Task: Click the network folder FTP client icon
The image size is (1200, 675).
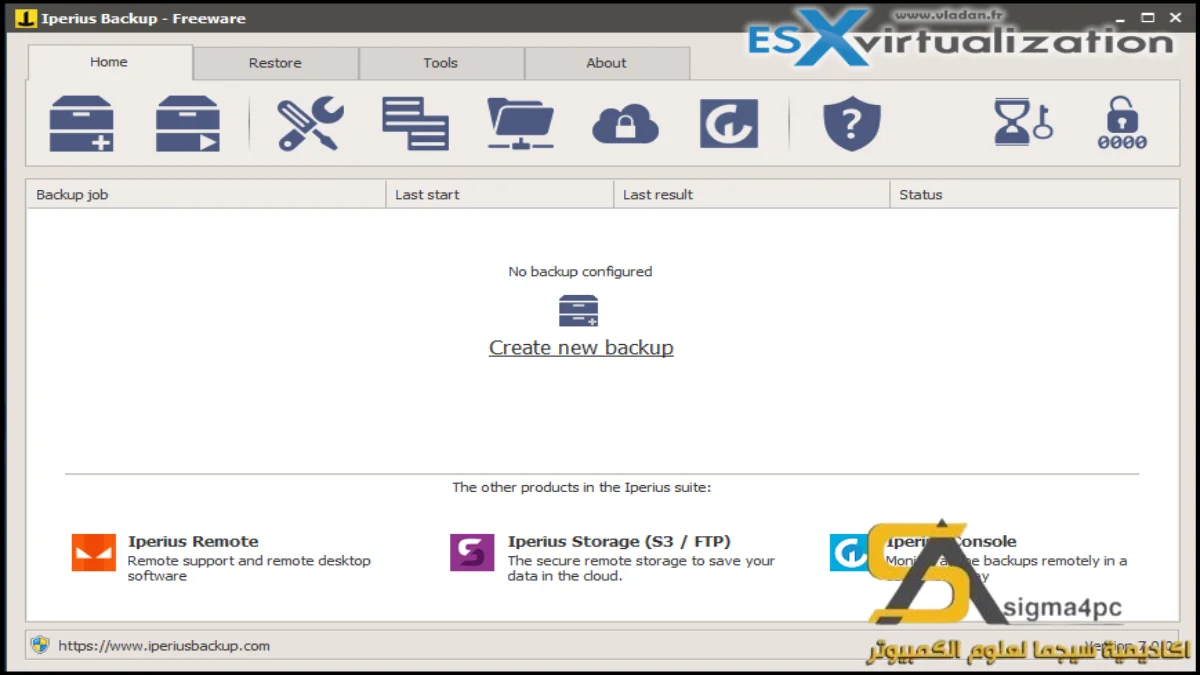Action: click(520, 124)
